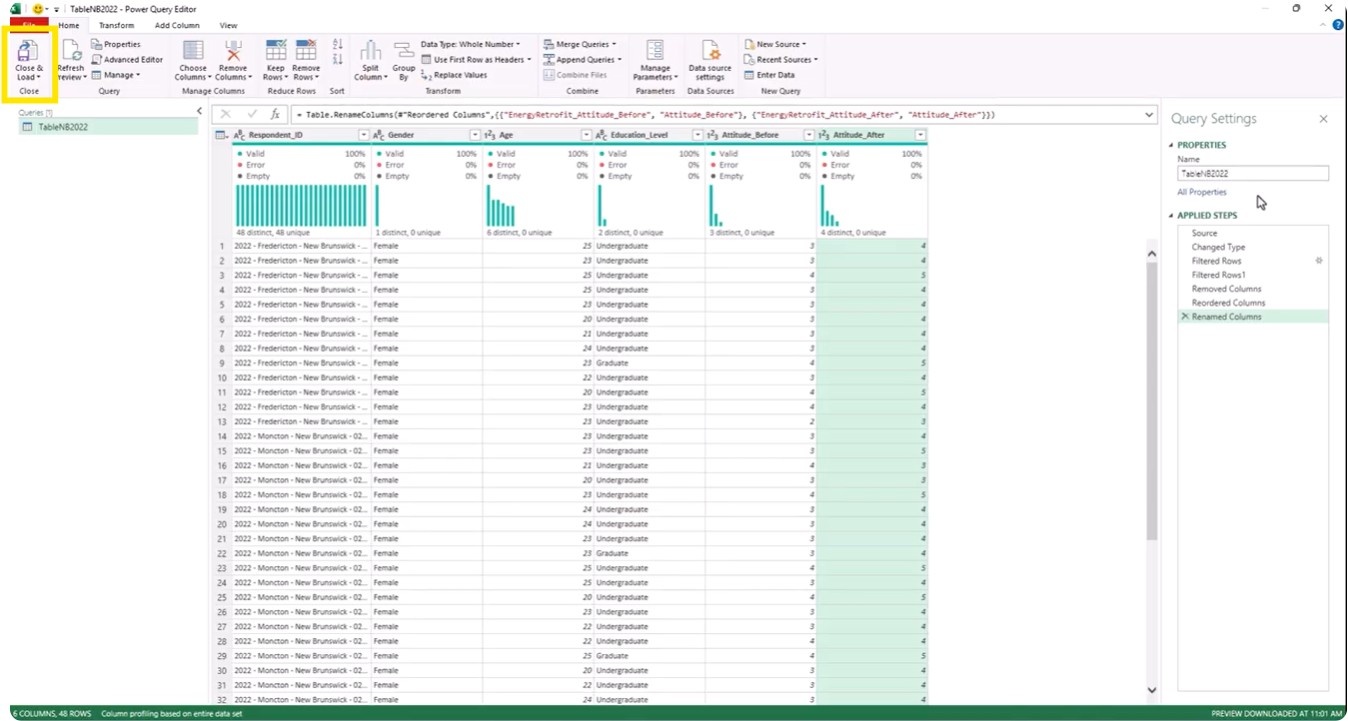Click the Group By icon
The width and height of the screenshot is (1348, 721).
(x=404, y=52)
